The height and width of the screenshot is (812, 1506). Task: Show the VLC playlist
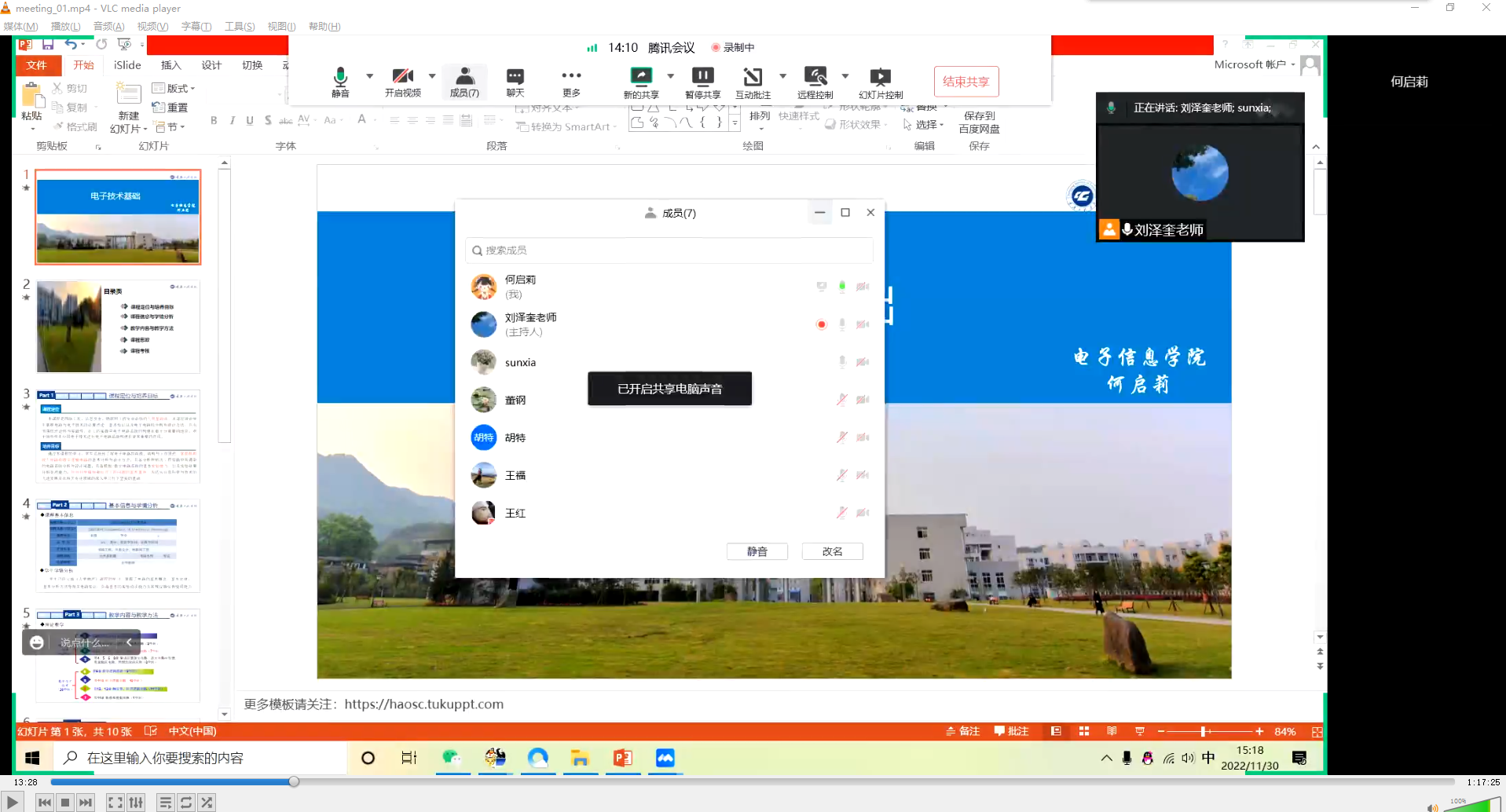pos(165,802)
